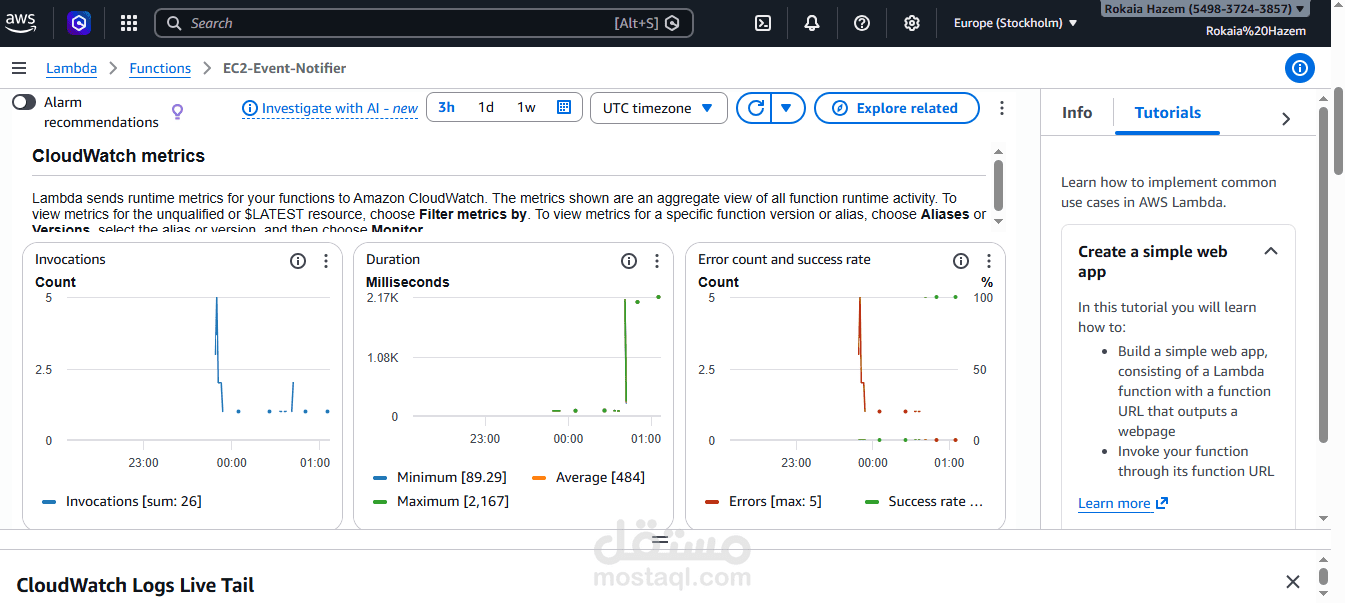The height and width of the screenshot is (603, 1345).
Task: Click the lightbulb beside Alarm recommendations
Action: click(x=177, y=111)
